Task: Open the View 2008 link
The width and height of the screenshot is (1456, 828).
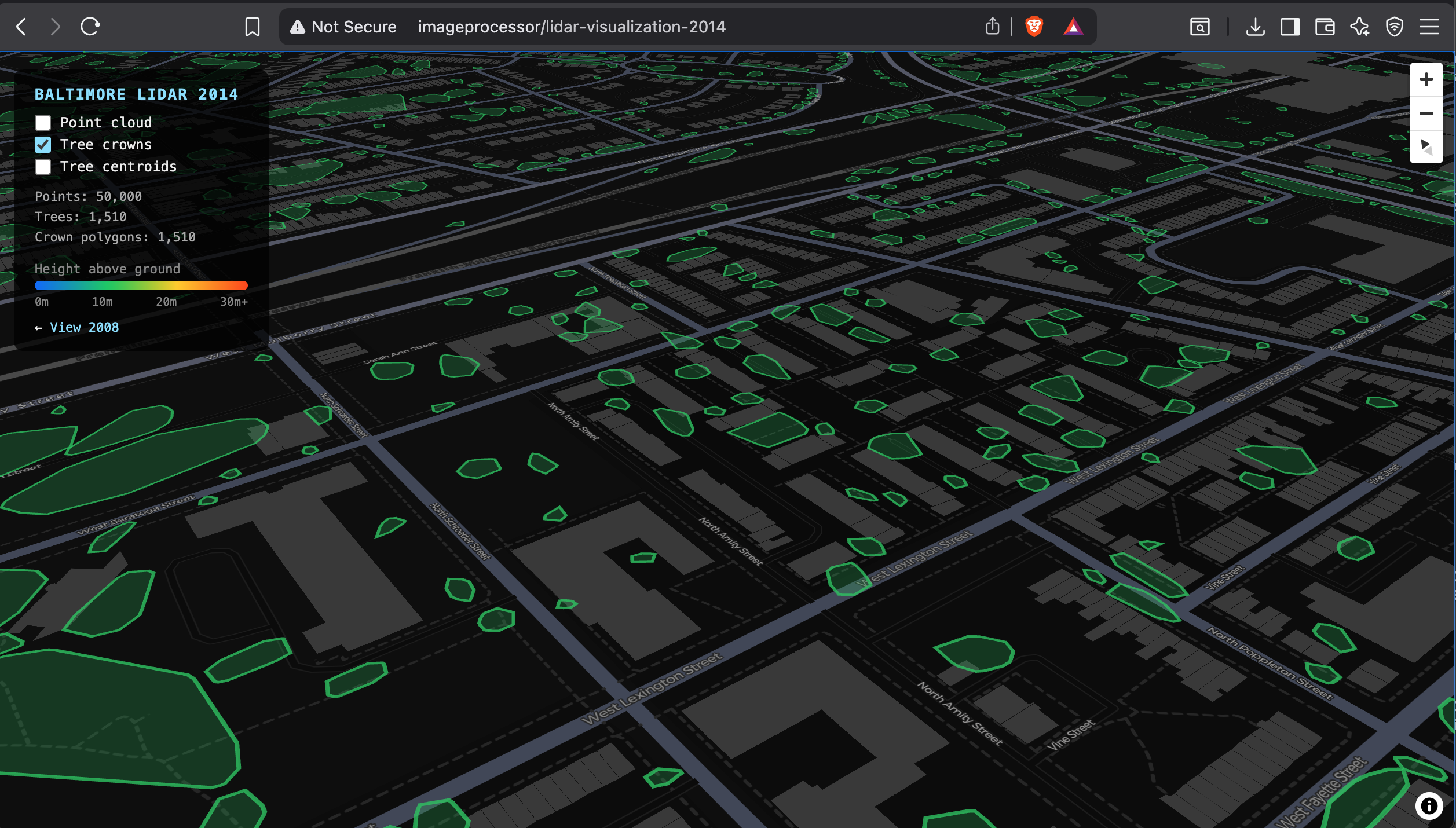Action: point(84,327)
